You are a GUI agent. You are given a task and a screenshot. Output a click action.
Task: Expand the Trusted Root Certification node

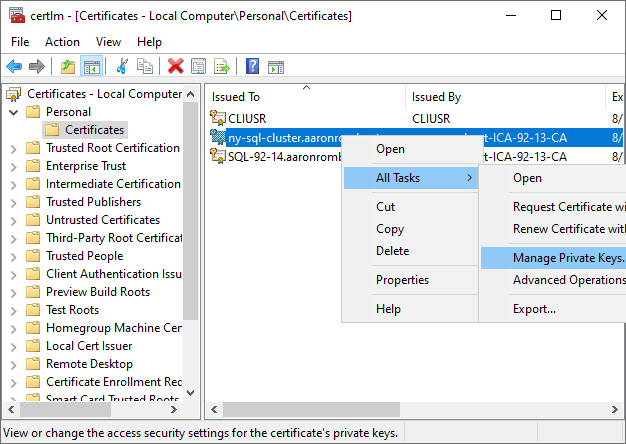[13, 148]
